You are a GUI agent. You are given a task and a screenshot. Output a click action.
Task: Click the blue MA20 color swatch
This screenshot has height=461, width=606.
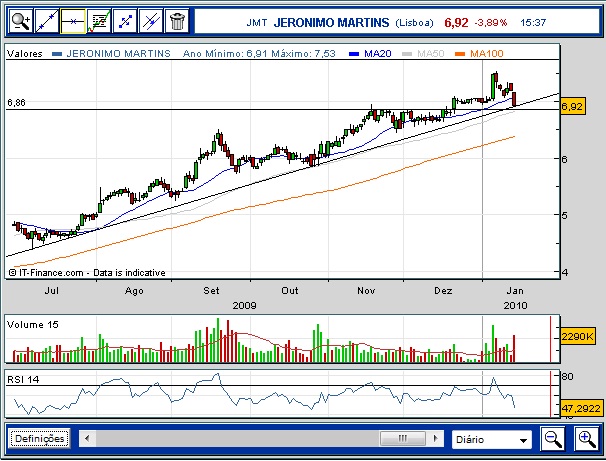354,54
